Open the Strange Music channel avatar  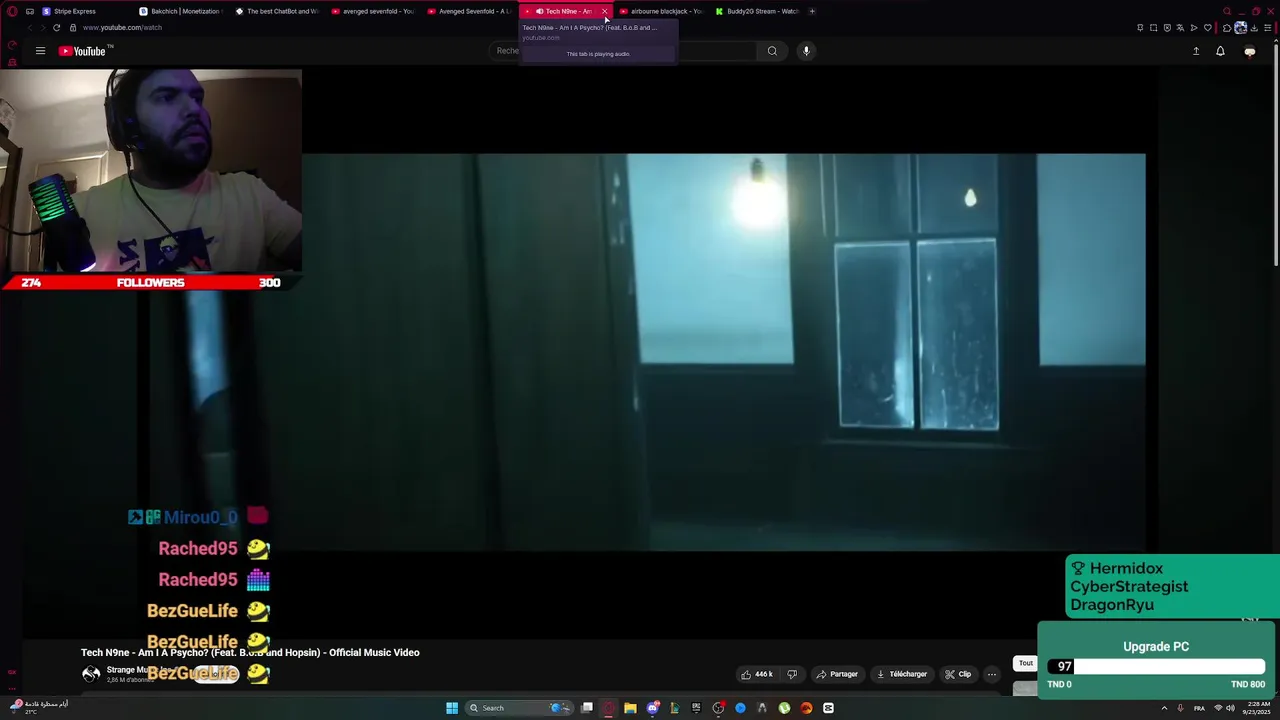coord(91,674)
